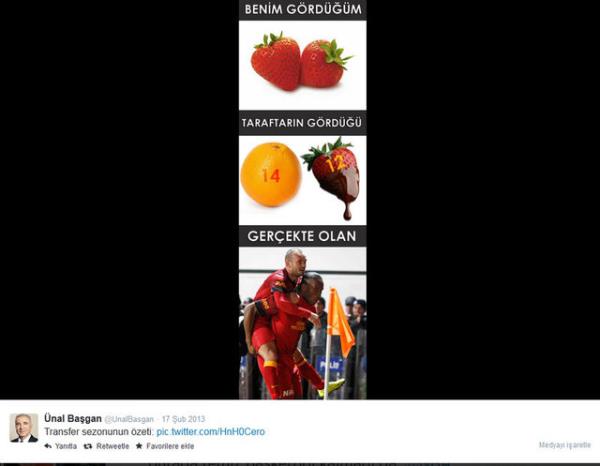Click the retweet arrows icon

[x=88, y=446]
